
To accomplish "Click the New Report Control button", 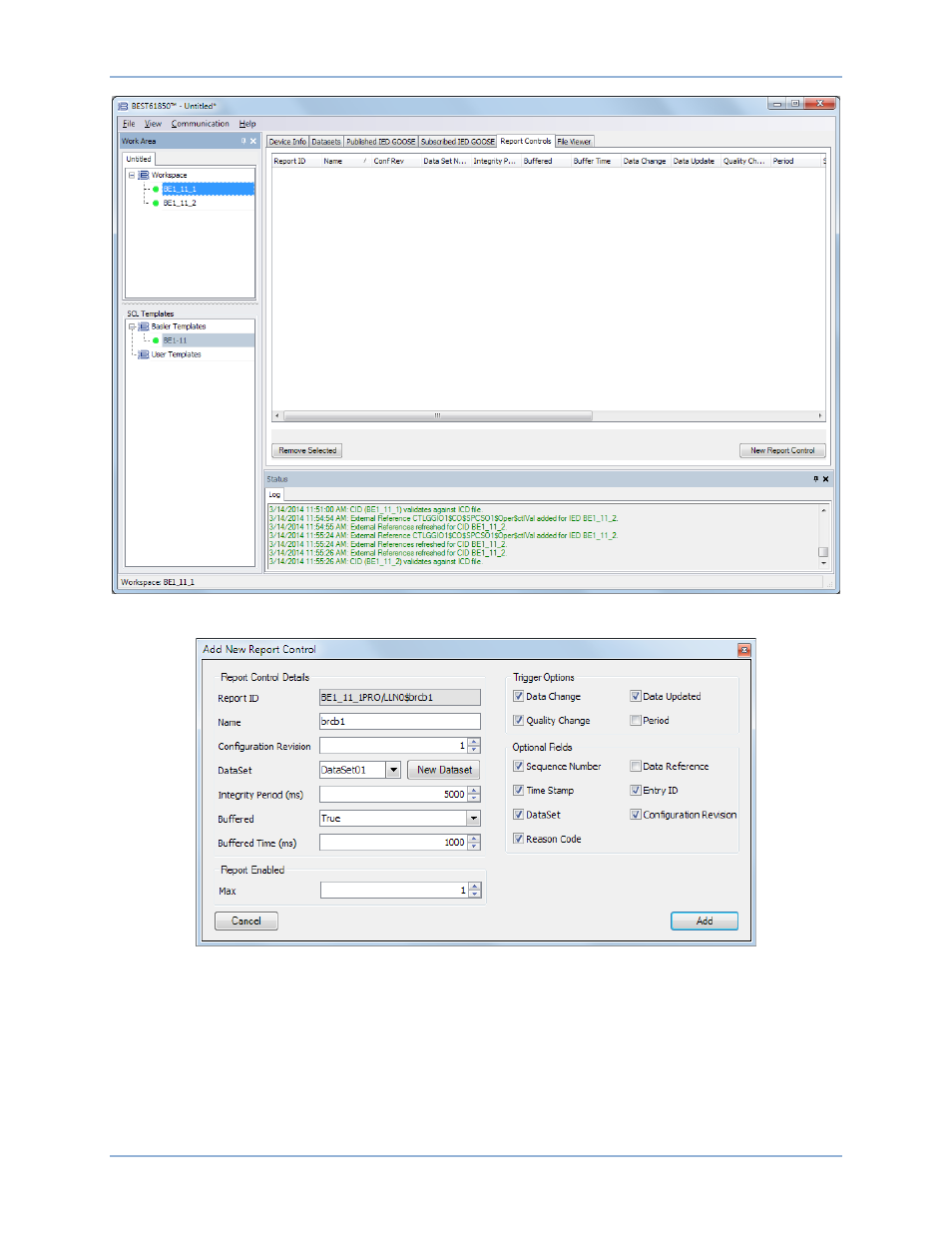I will [x=782, y=450].
